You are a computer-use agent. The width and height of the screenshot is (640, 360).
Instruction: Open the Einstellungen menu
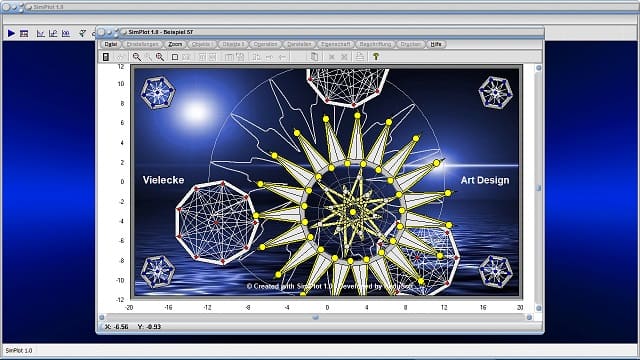click(x=142, y=44)
